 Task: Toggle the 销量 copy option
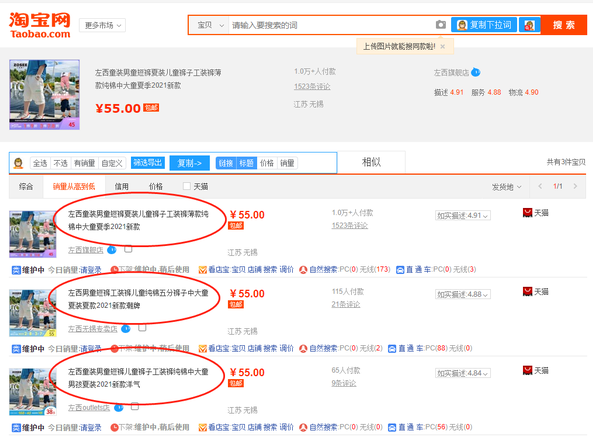[287, 163]
